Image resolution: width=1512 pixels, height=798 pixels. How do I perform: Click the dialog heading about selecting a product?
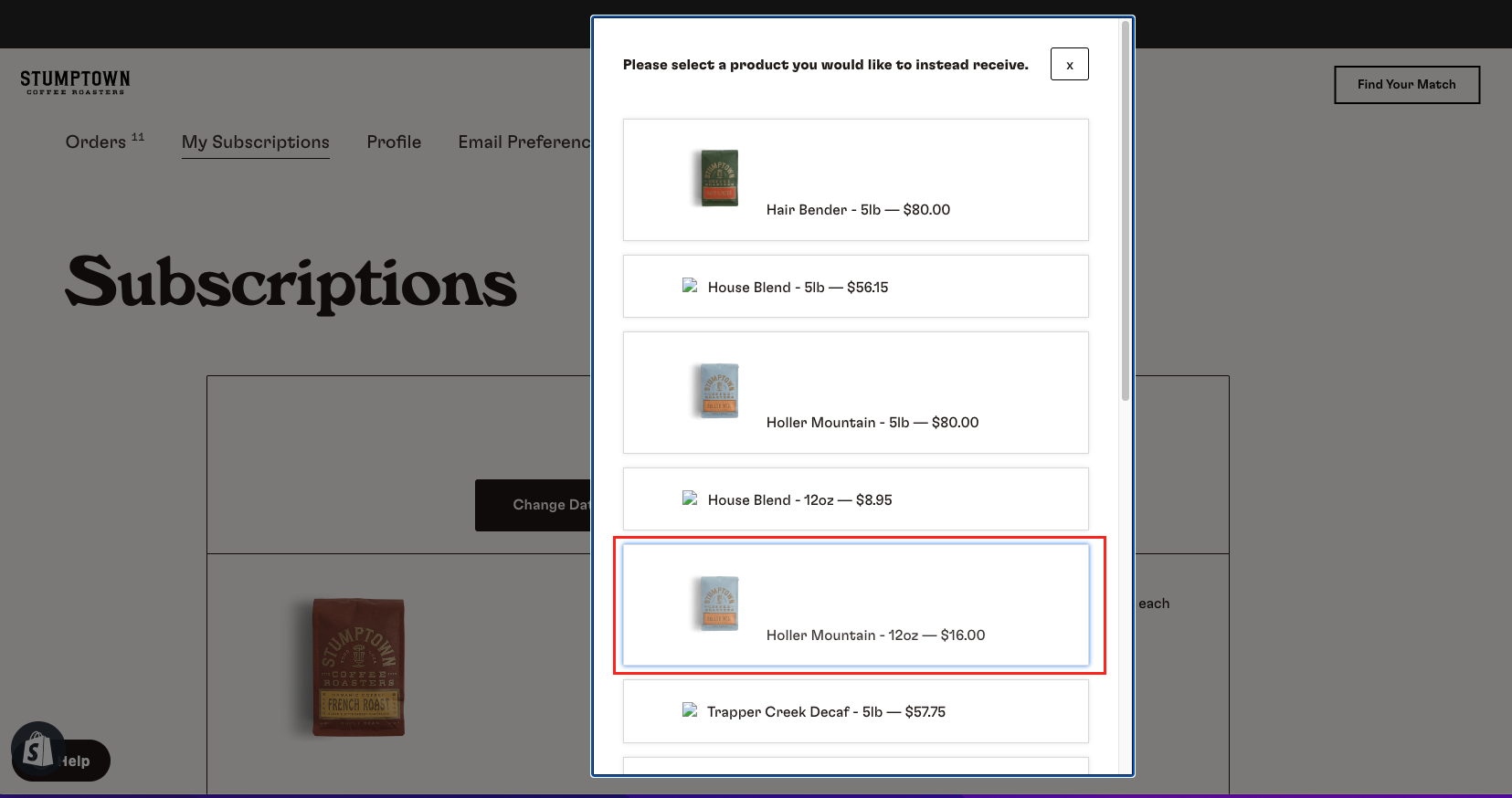pyautogui.click(x=826, y=65)
